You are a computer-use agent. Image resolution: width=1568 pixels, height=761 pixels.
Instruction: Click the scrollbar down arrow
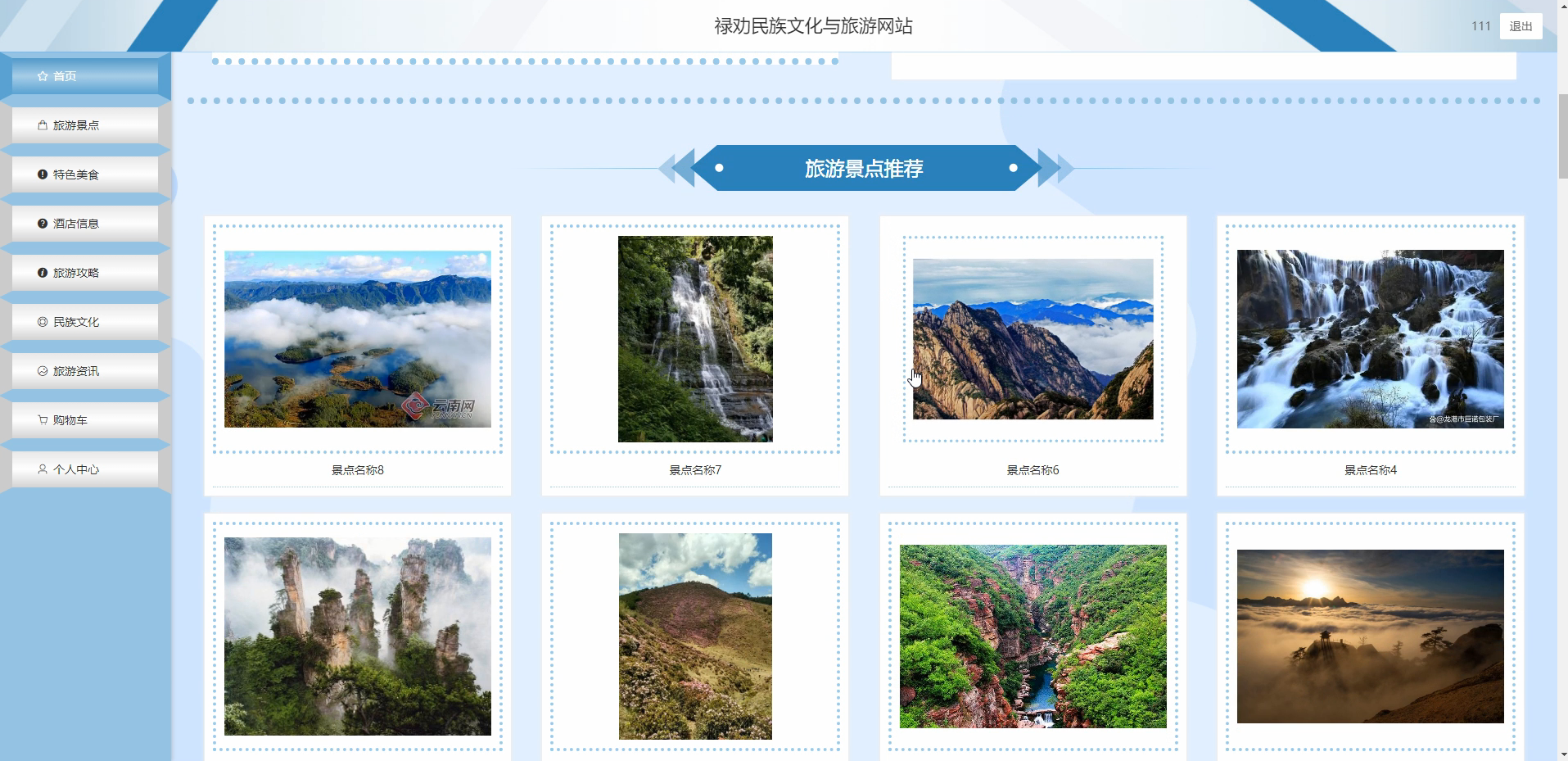pos(1562,754)
